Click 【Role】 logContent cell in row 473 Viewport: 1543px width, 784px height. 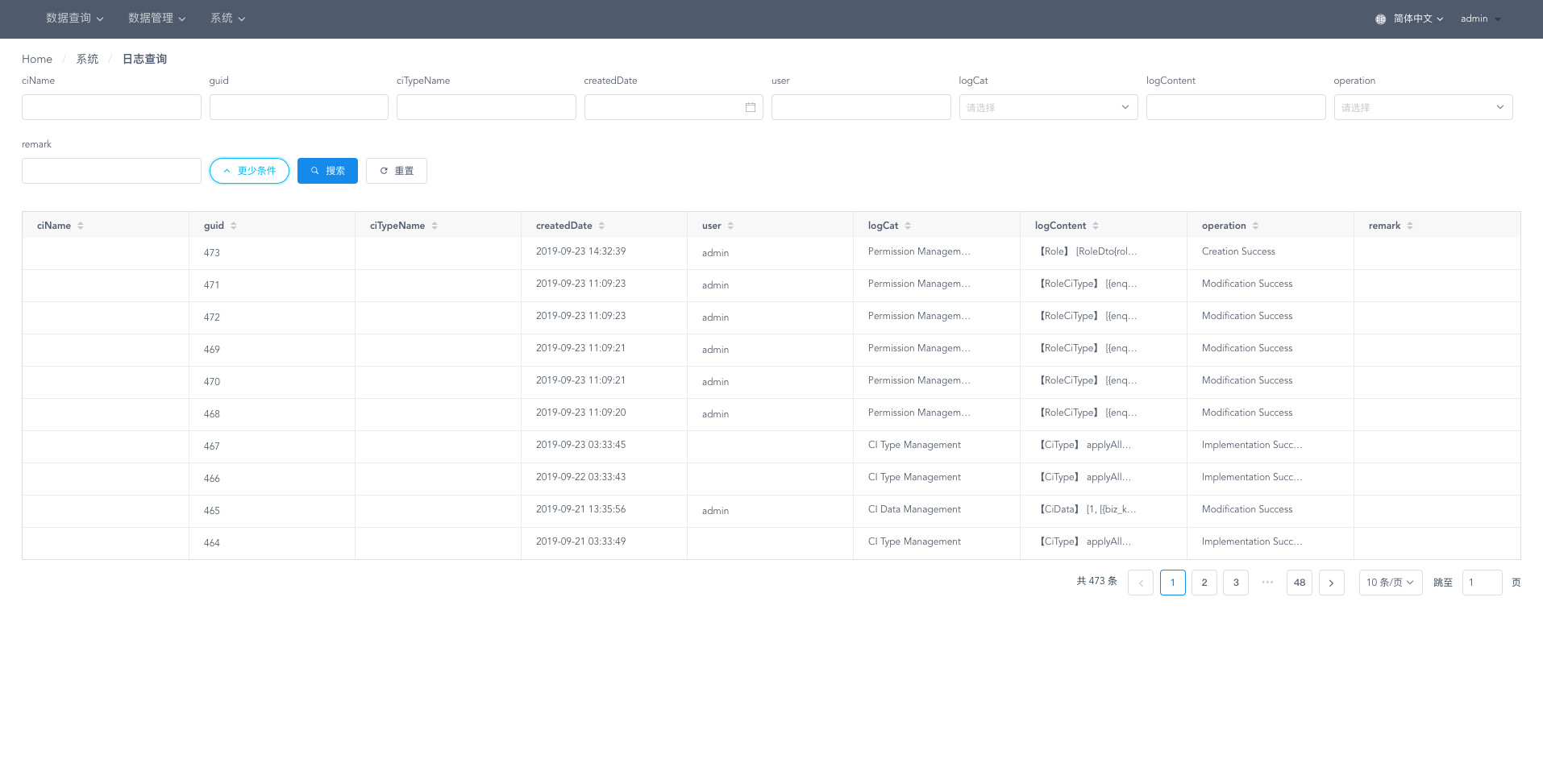coord(1087,251)
